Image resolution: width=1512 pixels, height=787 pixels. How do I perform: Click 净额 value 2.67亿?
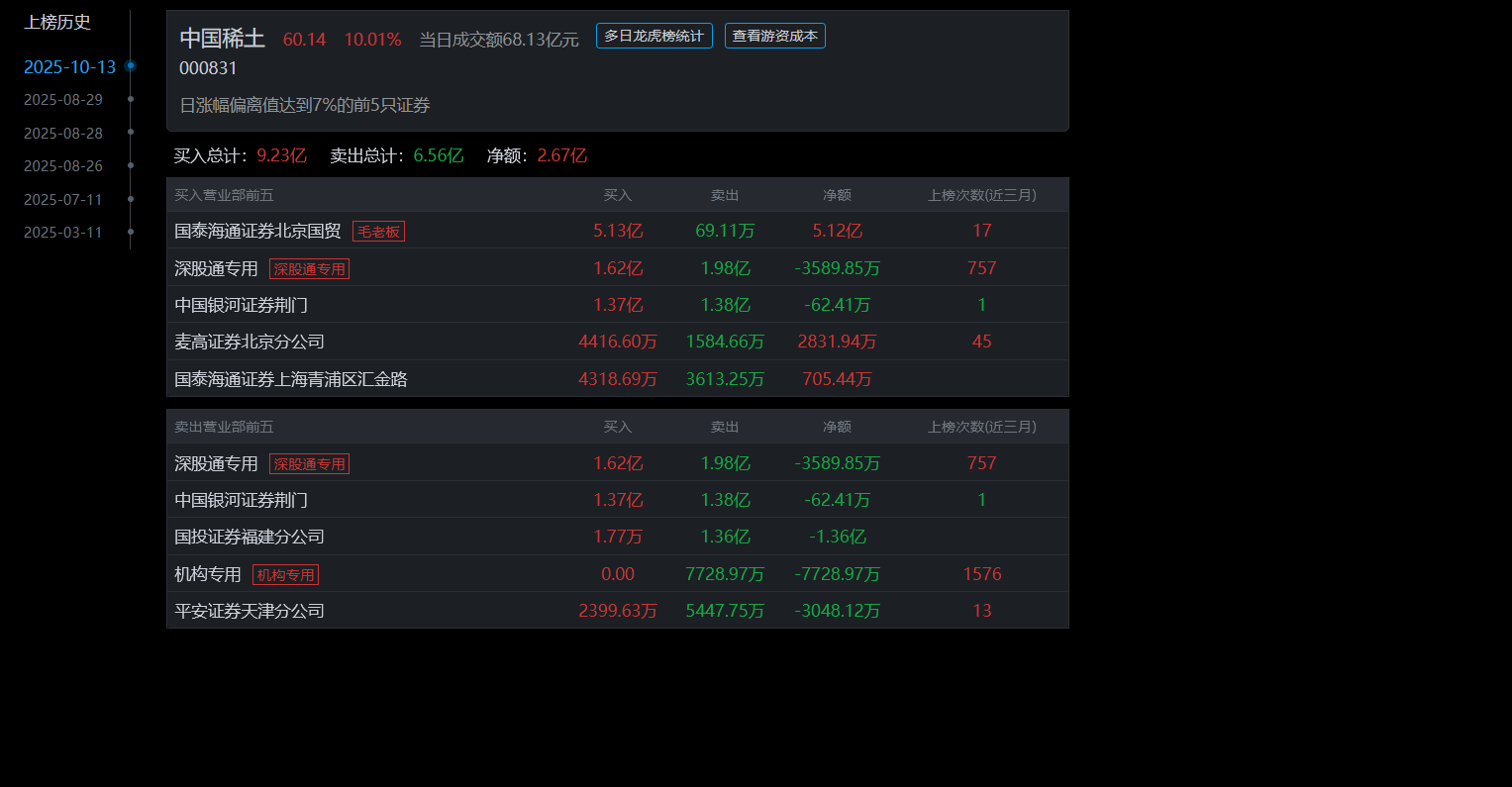pyautogui.click(x=561, y=155)
